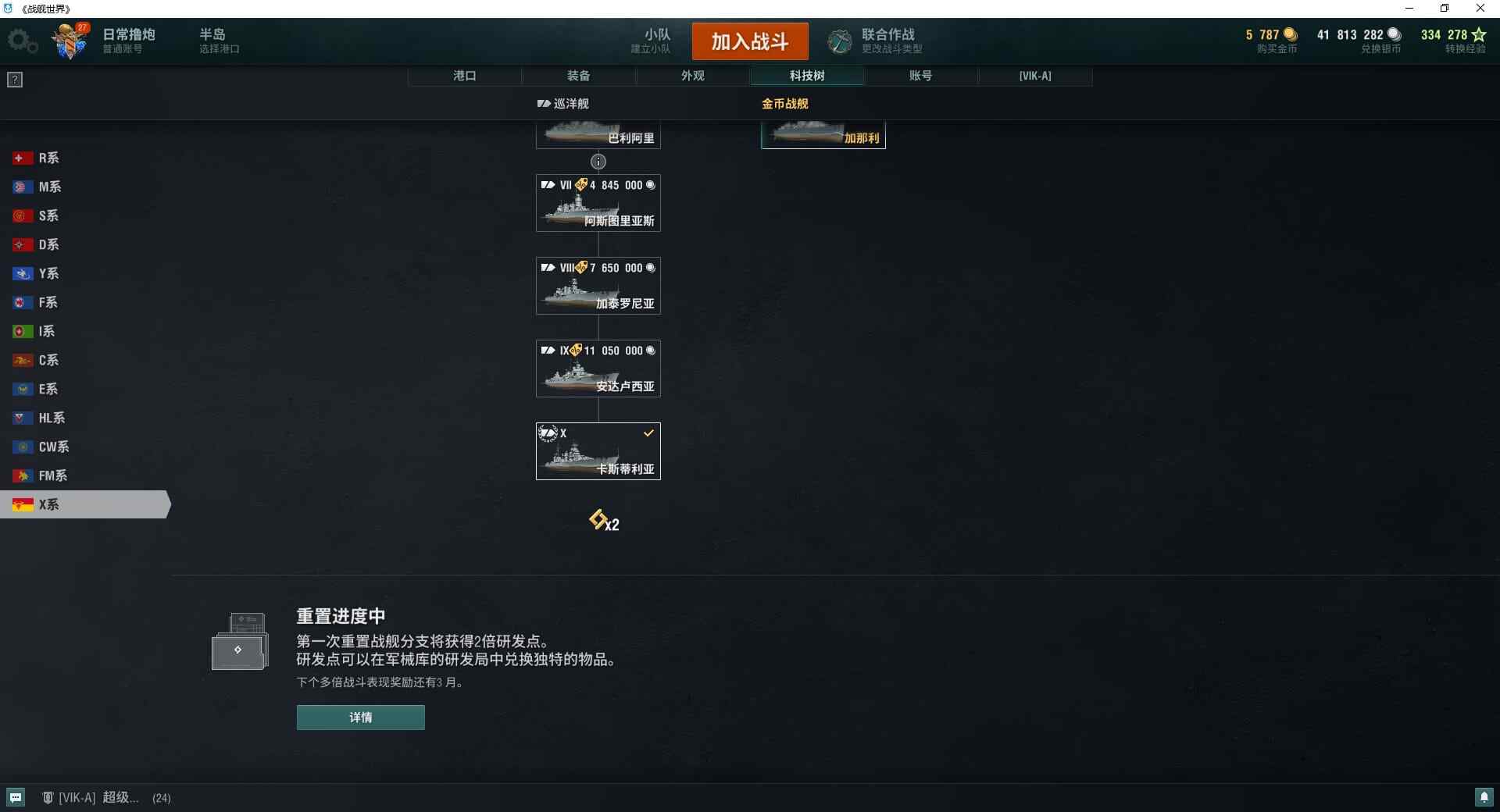Image resolution: width=1500 pixels, height=812 pixels.
Task: Click the 联合作战 battle type icon
Action: click(x=840, y=41)
